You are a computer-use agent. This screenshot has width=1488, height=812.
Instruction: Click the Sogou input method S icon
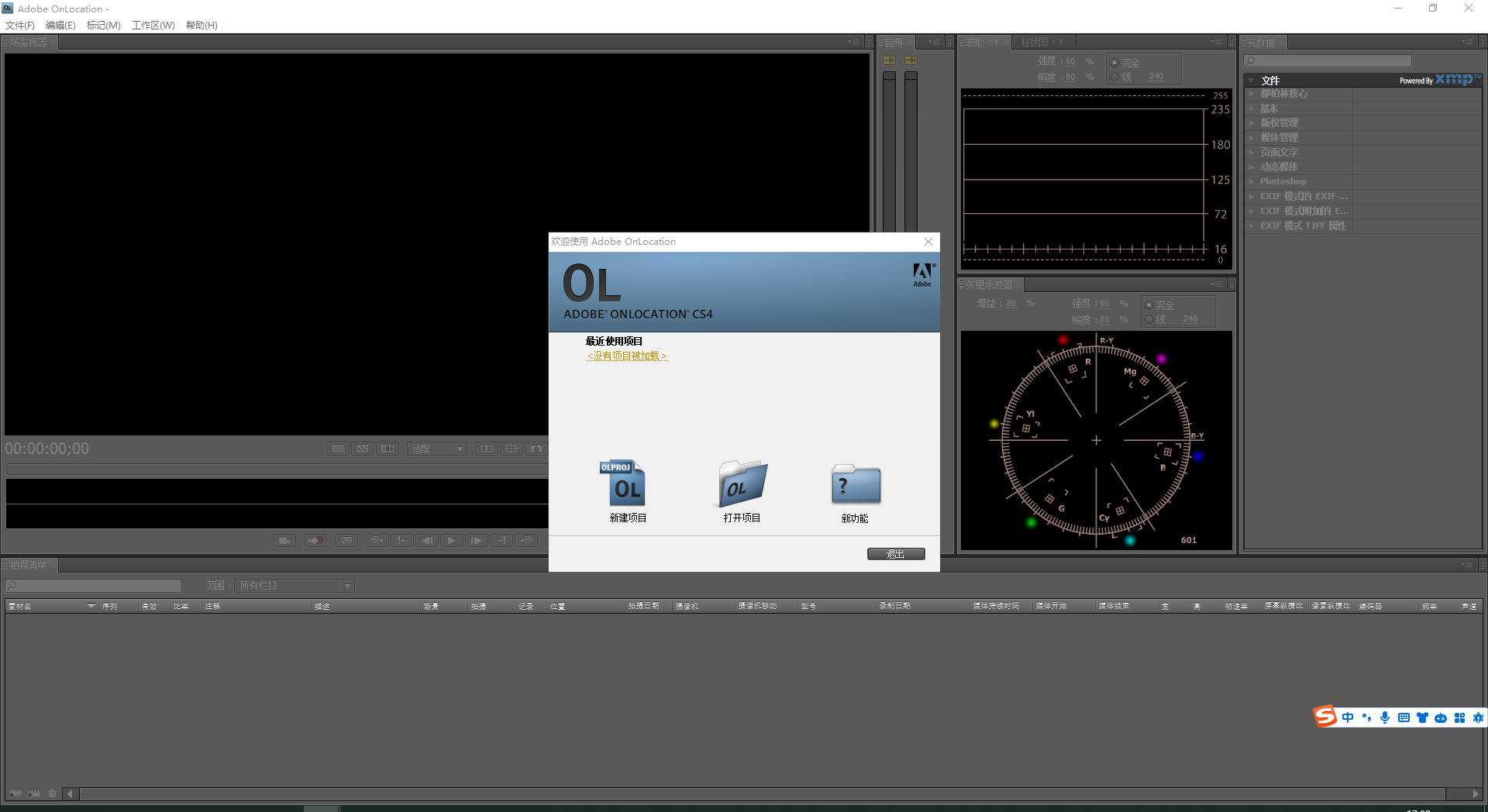click(x=1325, y=717)
